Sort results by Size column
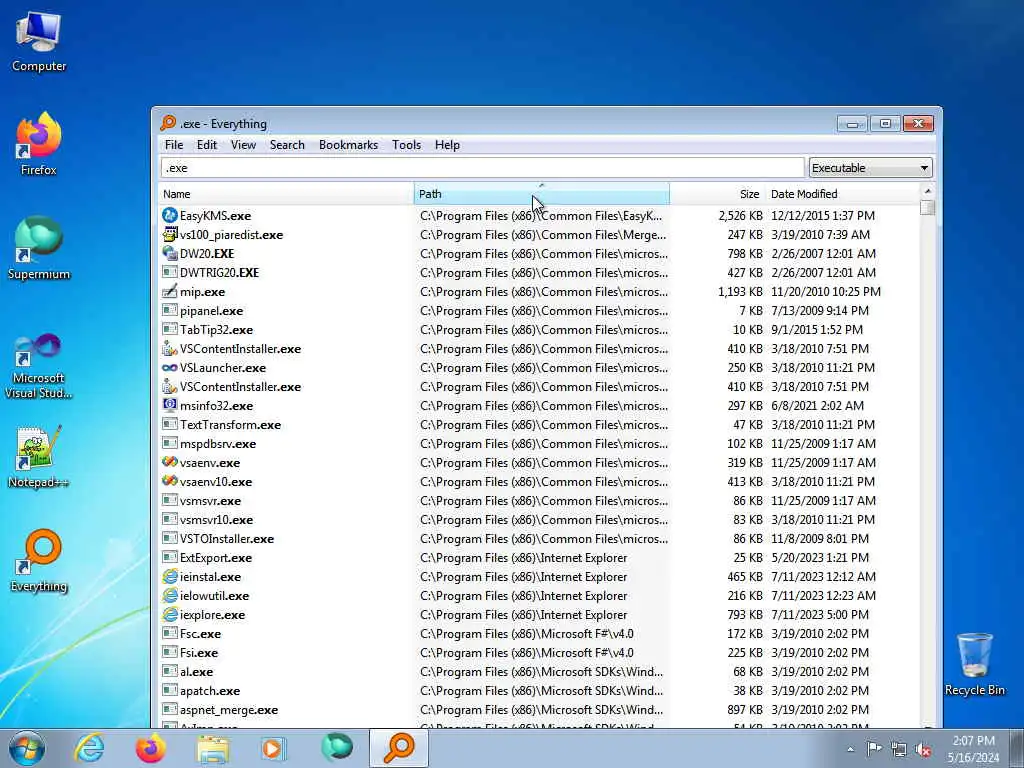1024x768 pixels. 717,194
